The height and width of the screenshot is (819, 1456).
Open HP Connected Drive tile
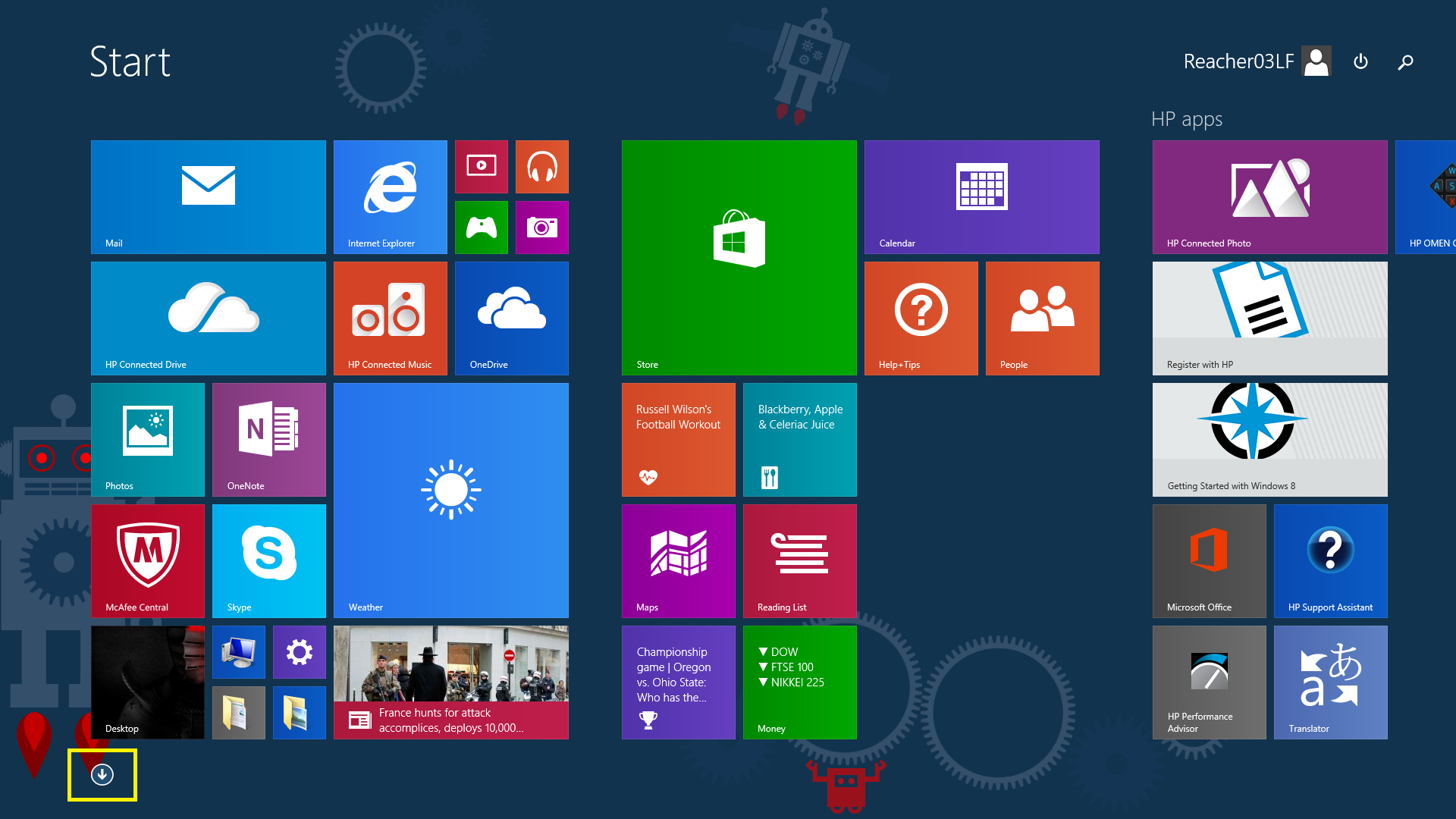pos(209,318)
